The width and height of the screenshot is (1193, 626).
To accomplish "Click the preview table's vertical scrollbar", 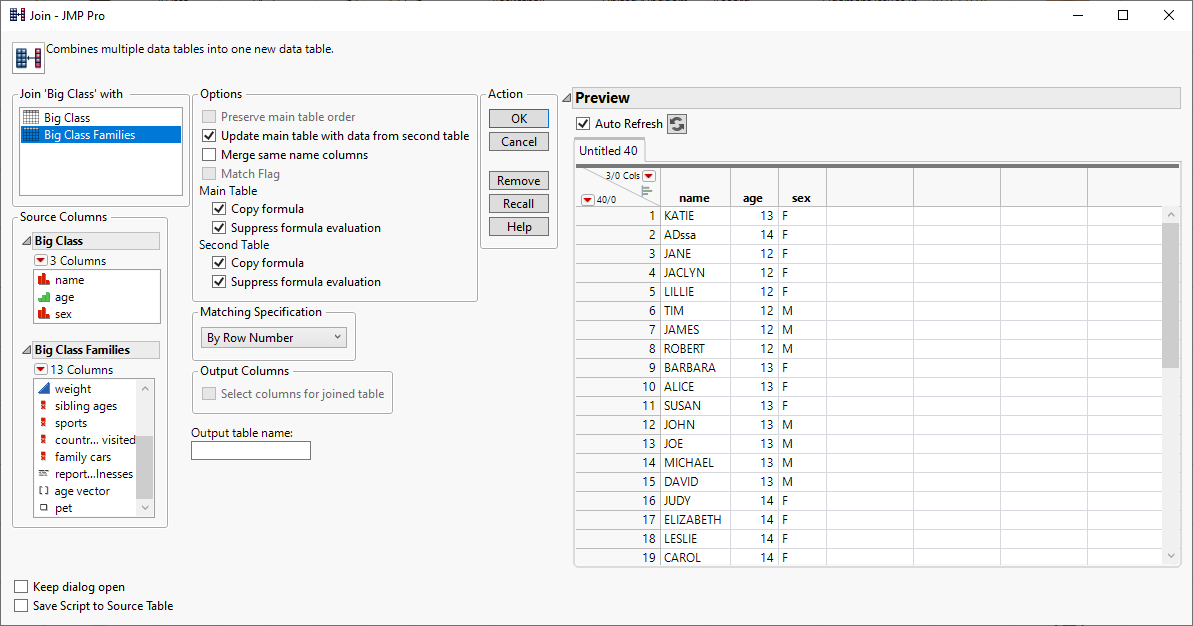I will (x=1171, y=300).
